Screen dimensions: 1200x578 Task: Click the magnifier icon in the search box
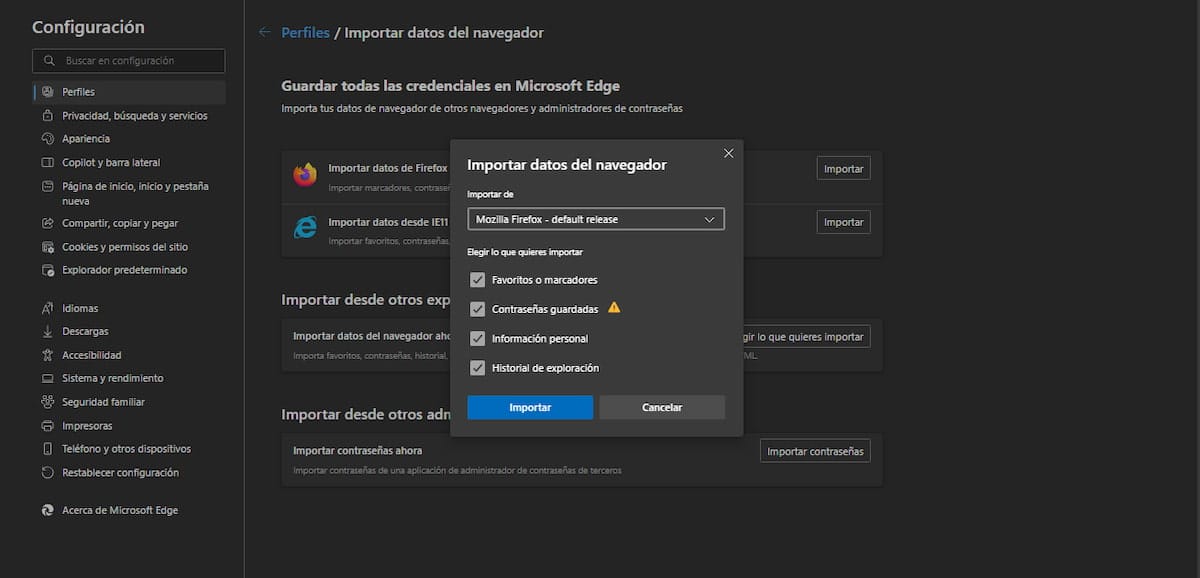pos(49,61)
